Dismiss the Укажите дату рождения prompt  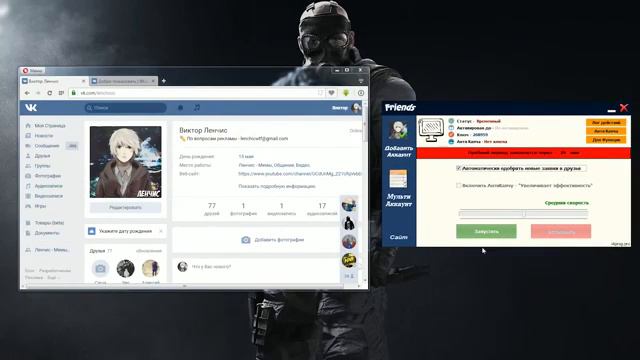click(x=161, y=231)
